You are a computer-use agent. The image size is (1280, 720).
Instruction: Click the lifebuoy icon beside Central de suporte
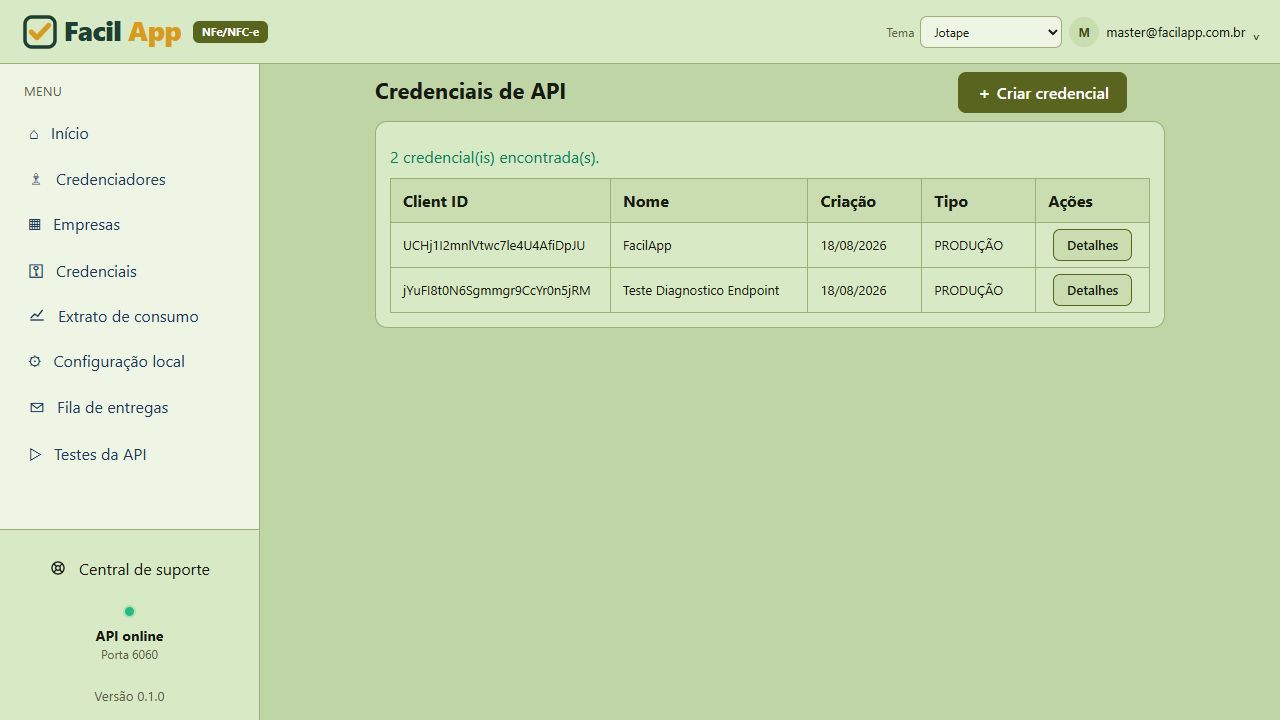[x=58, y=568]
